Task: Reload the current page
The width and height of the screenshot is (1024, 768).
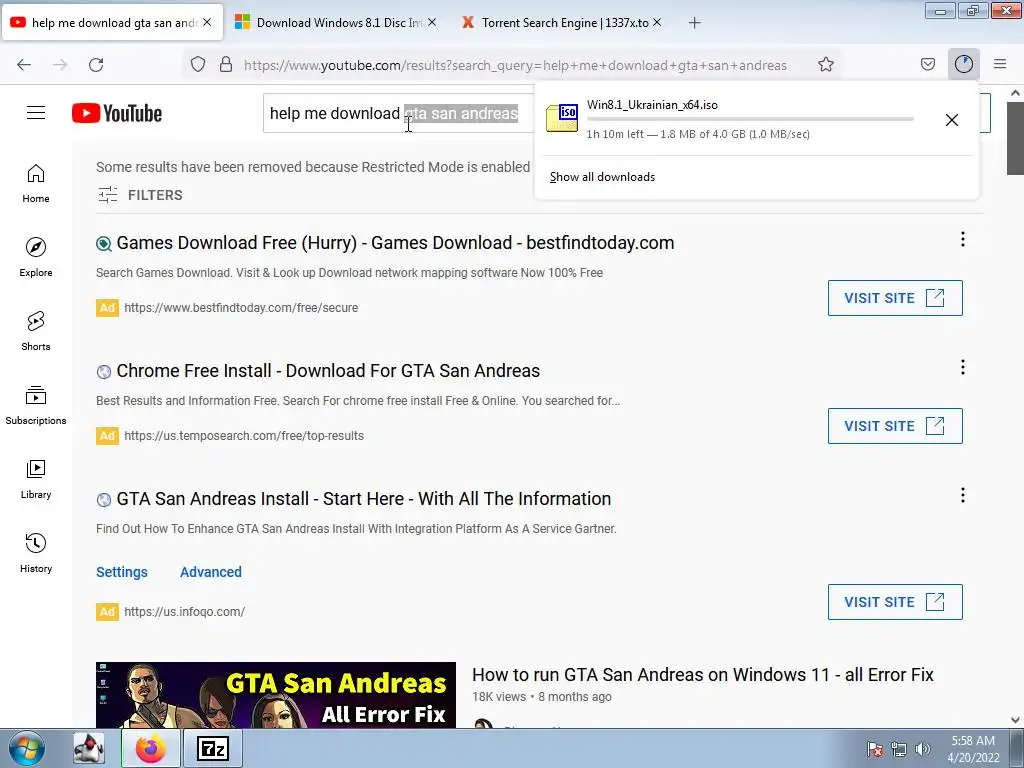Action: [96, 65]
